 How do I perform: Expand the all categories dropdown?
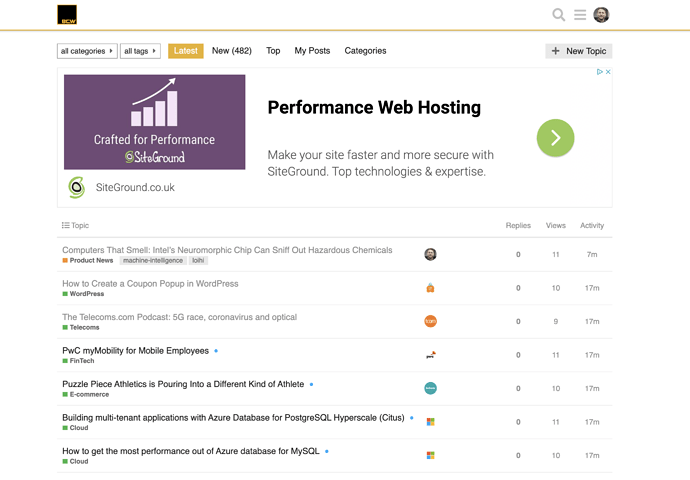[87, 51]
